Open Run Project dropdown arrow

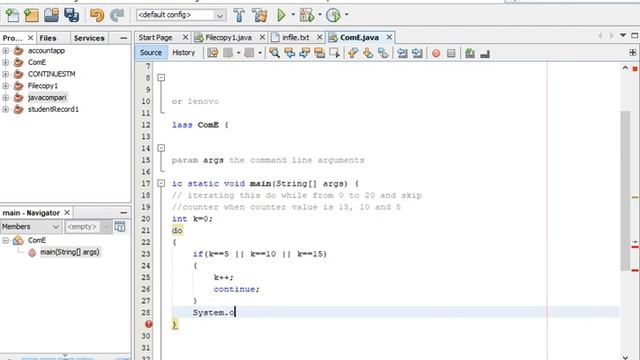[293, 15]
